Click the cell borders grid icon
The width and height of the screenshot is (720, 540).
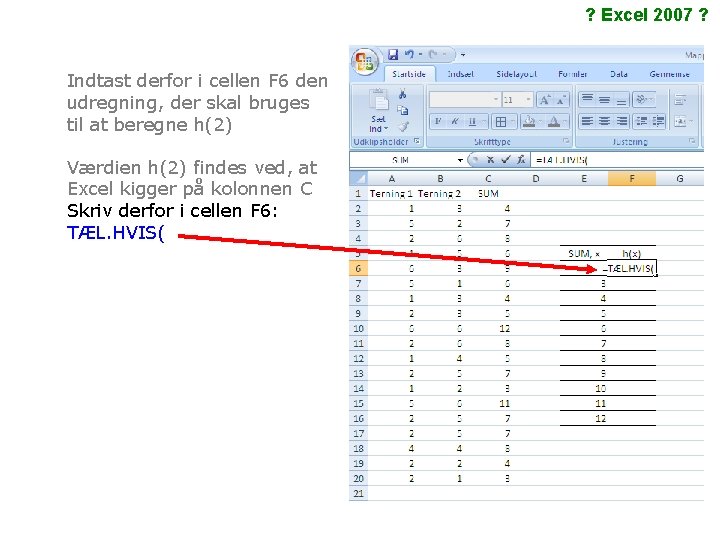pyautogui.click(x=501, y=122)
